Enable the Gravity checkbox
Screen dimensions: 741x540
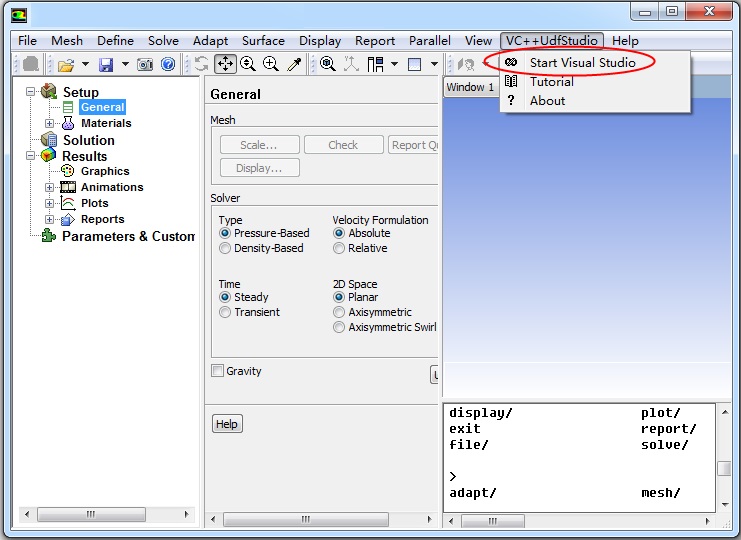click(218, 371)
